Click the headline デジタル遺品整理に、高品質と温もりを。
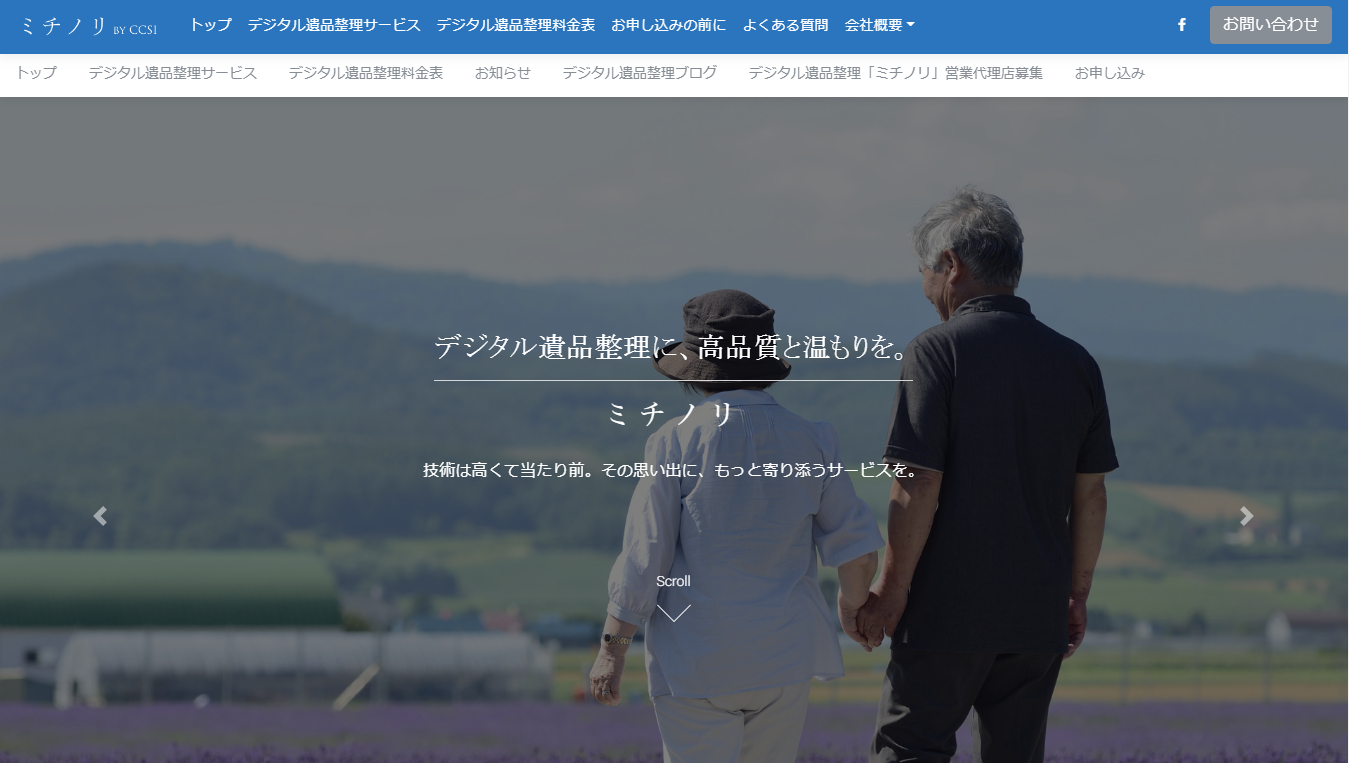 pyautogui.click(x=673, y=348)
